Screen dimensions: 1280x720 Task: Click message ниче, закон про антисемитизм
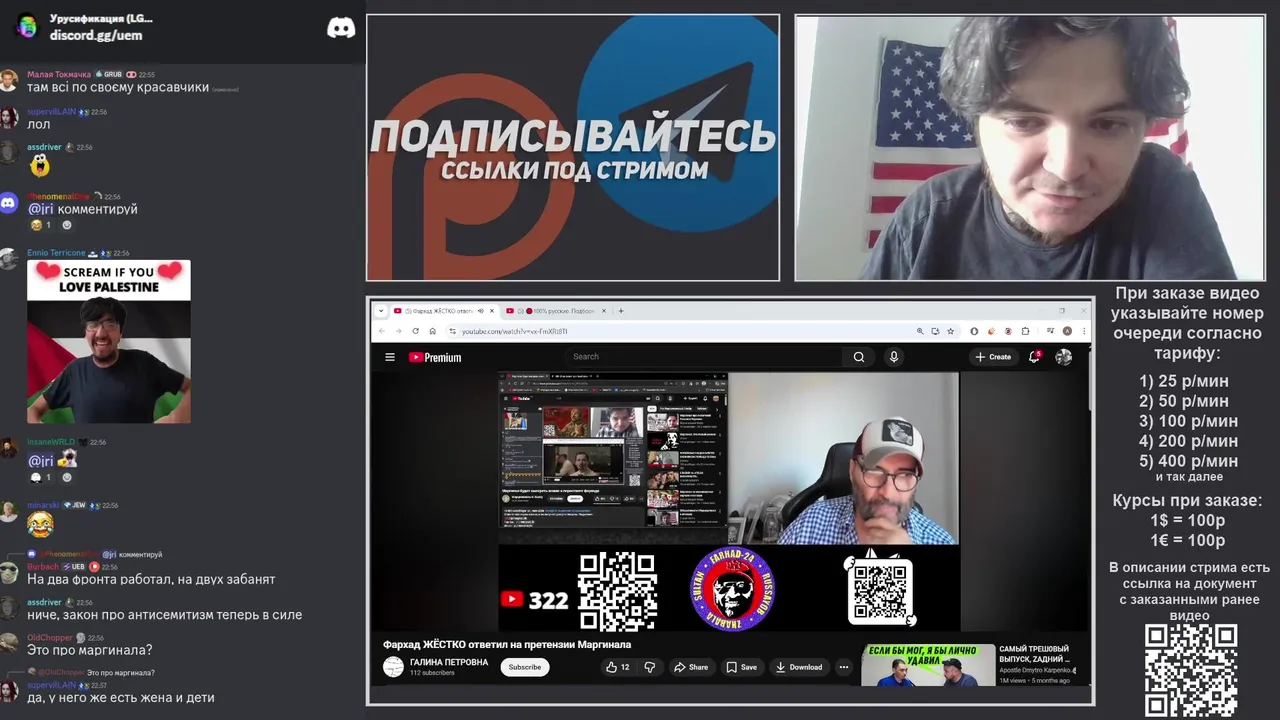164,615
